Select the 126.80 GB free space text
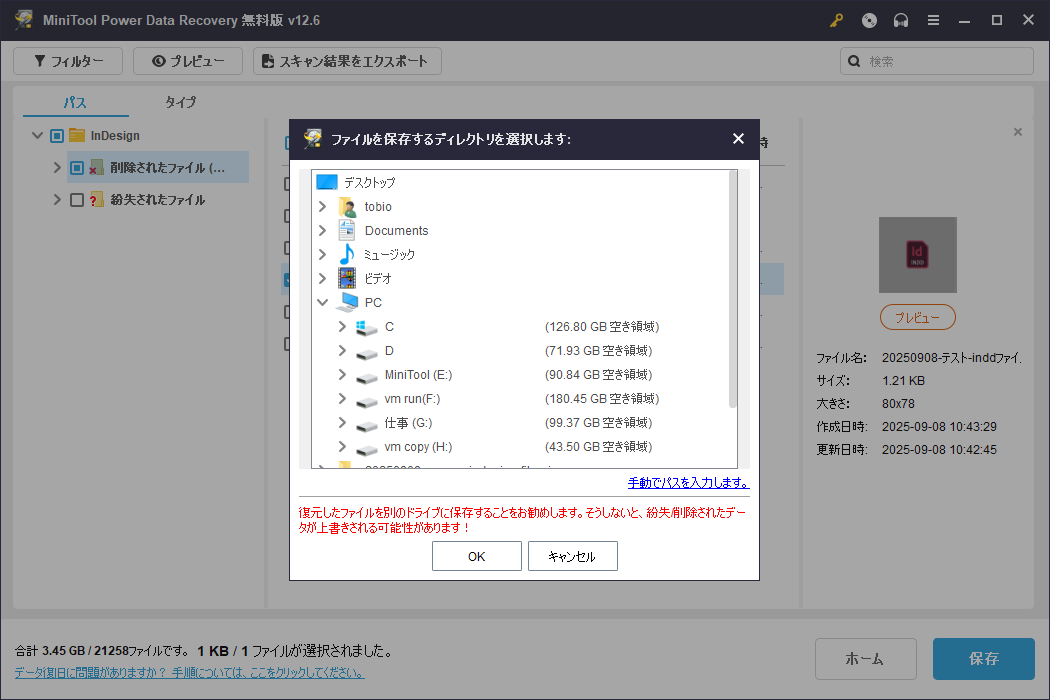 (602, 327)
